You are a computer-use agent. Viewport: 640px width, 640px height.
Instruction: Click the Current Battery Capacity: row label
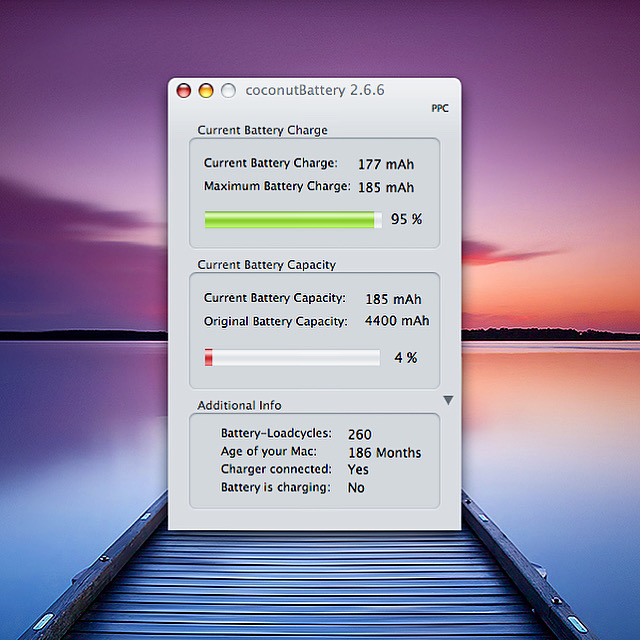tap(275, 298)
